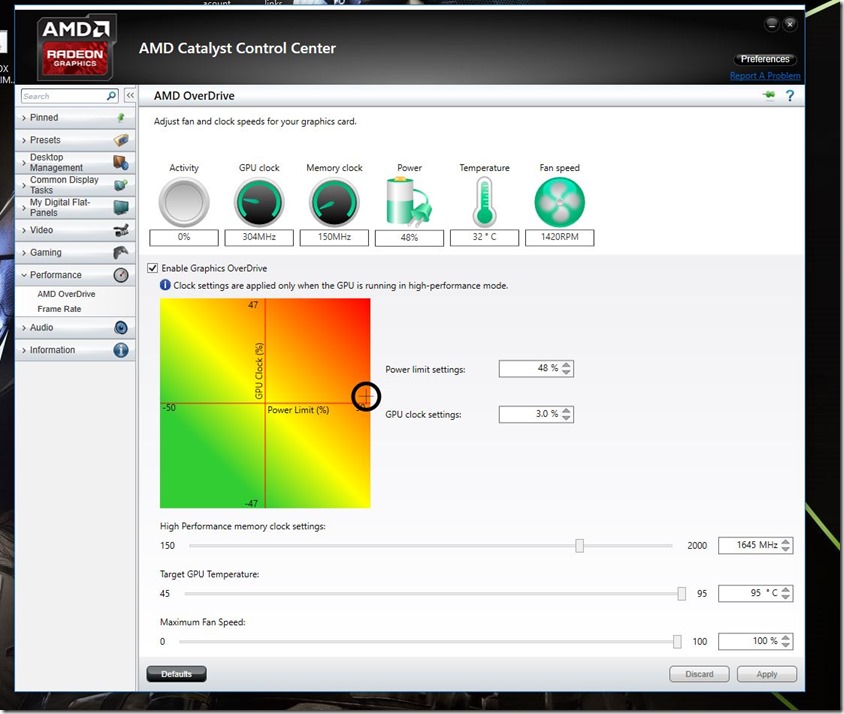The height and width of the screenshot is (714, 844).
Task: Increase GPU clock setting with up arrow
Action: (x=566, y=410)
